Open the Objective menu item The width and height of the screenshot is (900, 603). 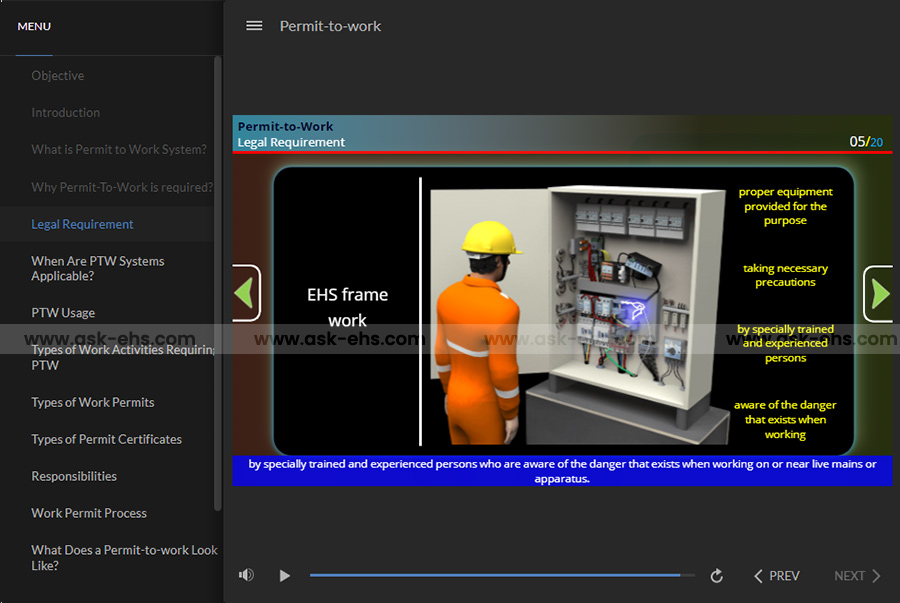point(58,76)
